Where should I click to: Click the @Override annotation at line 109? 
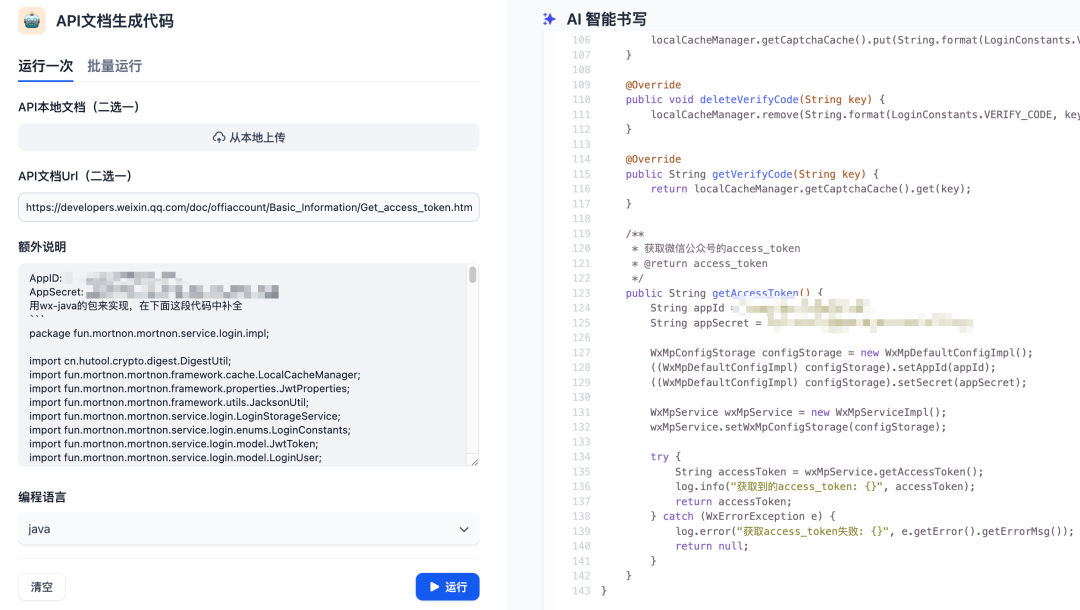(x=654, y=84)
